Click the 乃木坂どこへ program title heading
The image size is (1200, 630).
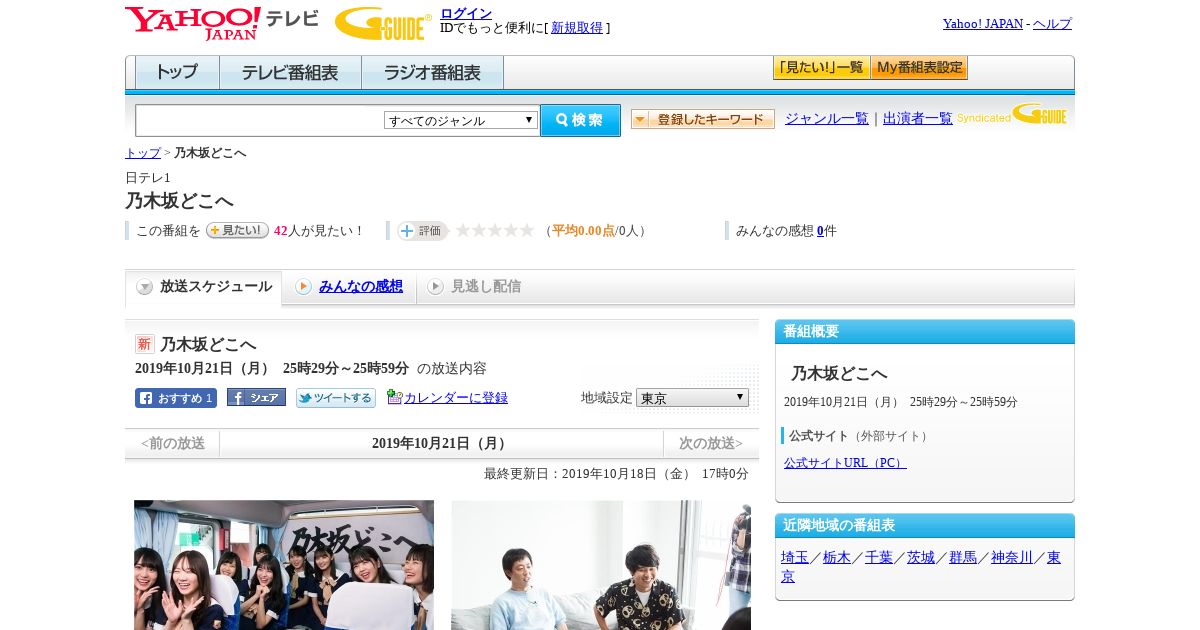coord(179,201)
